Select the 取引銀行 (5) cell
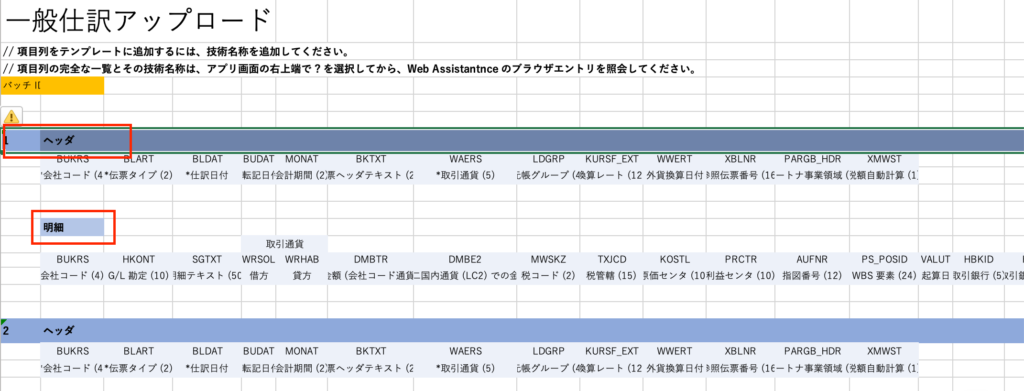The image size is (1024, 391). [978, 275]
